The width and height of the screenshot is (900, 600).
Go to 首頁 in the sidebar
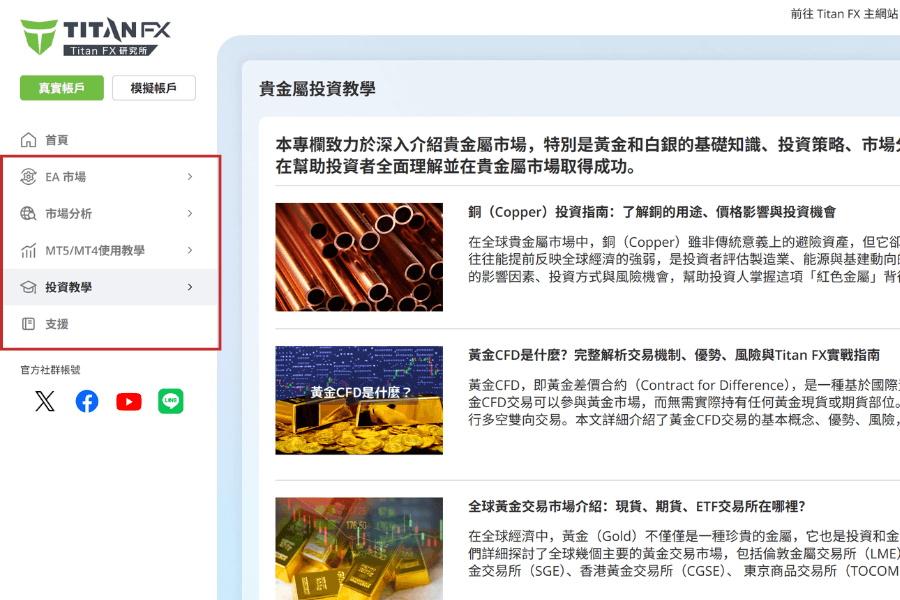pyautogui.click(x=57, y=140)
